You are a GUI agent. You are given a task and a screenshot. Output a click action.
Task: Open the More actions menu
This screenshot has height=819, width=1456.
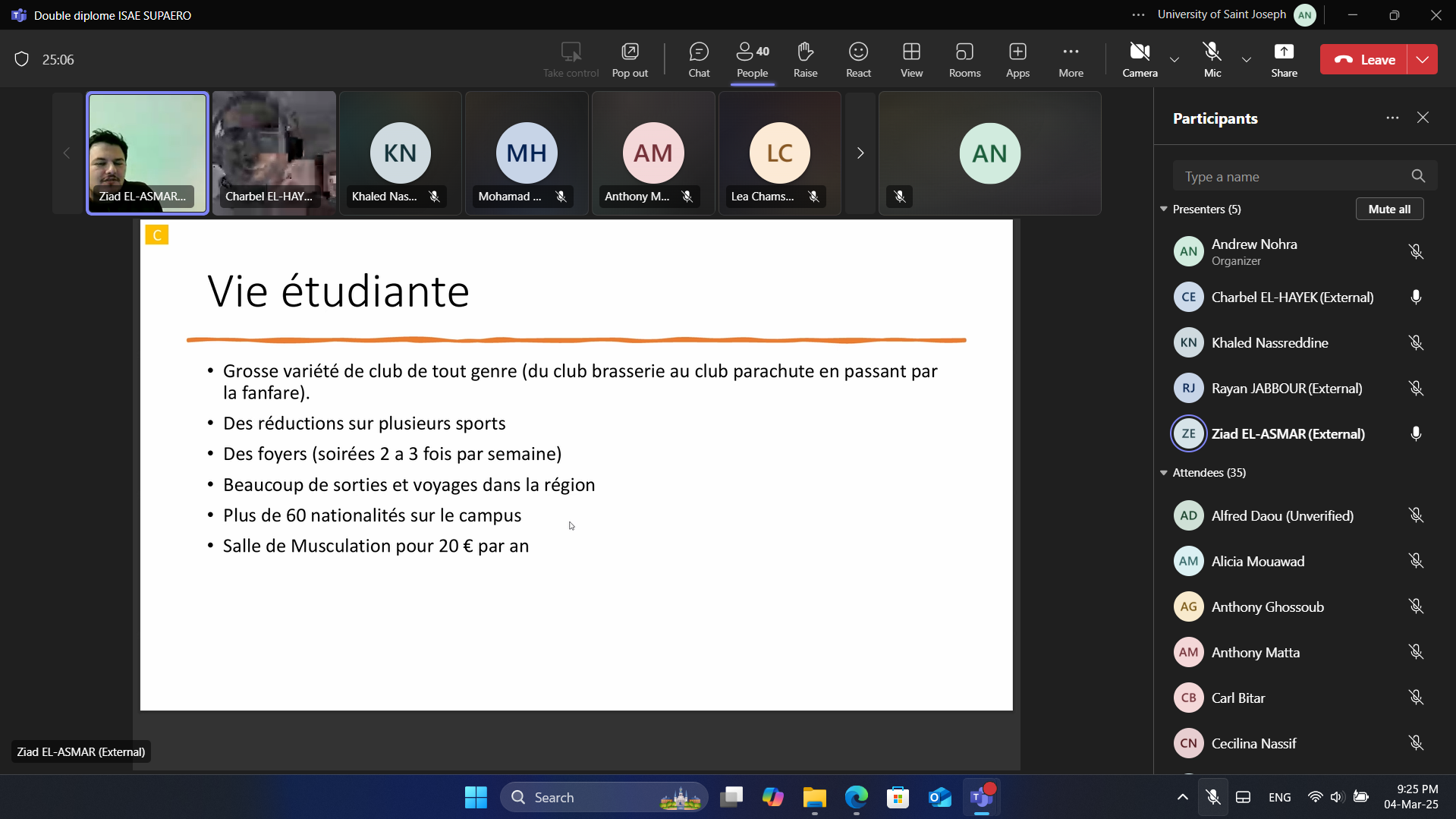[x=1071, y=59]
